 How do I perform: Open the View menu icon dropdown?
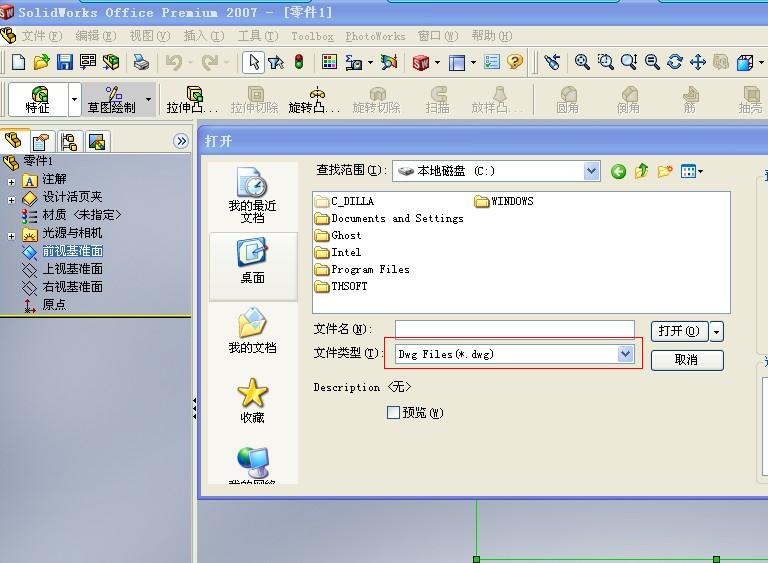pyautogui.click(x=691, y=171)
